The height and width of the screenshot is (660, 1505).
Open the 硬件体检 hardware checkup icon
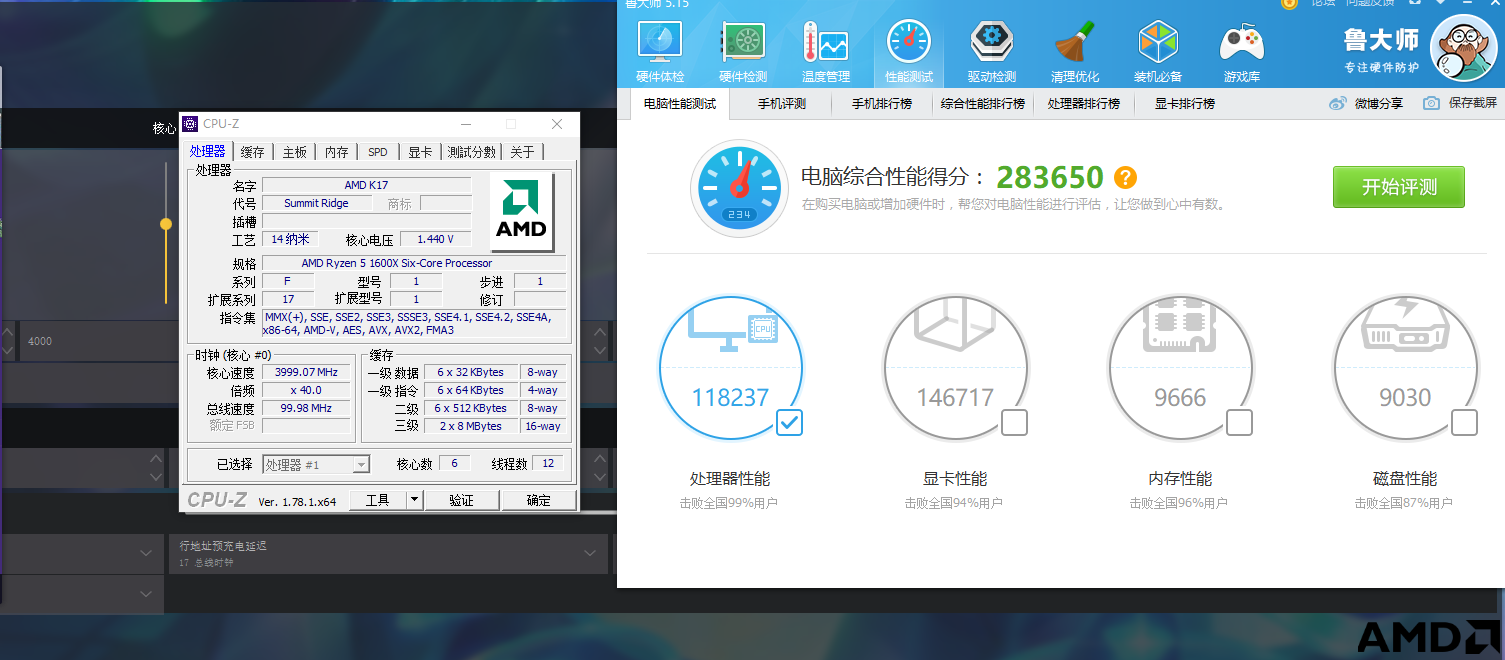660,43
